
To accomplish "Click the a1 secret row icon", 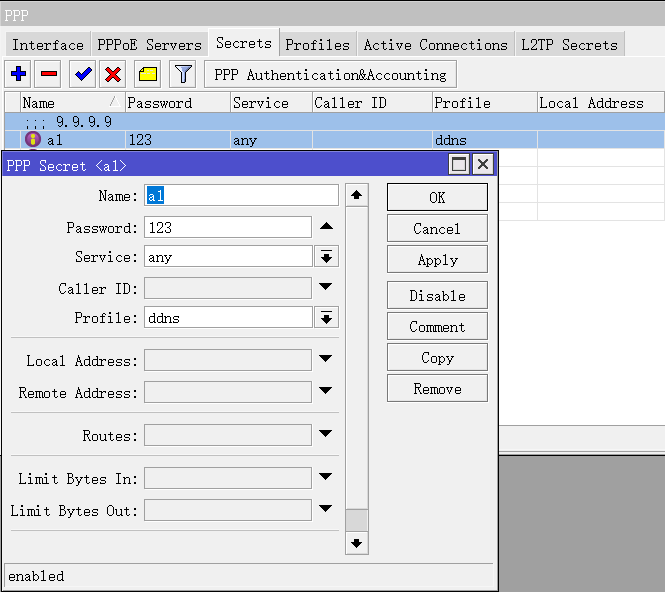I will 32,140.
